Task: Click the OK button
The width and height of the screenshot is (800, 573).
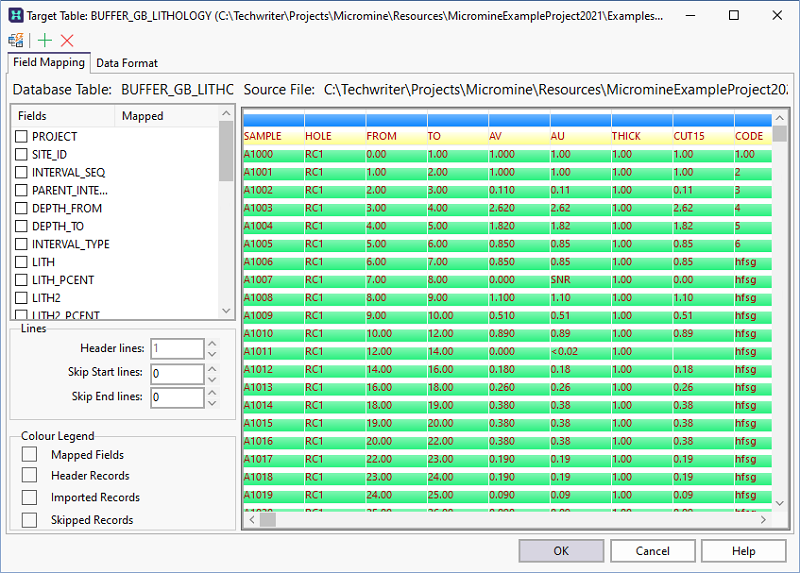Action: coord(561,551)
